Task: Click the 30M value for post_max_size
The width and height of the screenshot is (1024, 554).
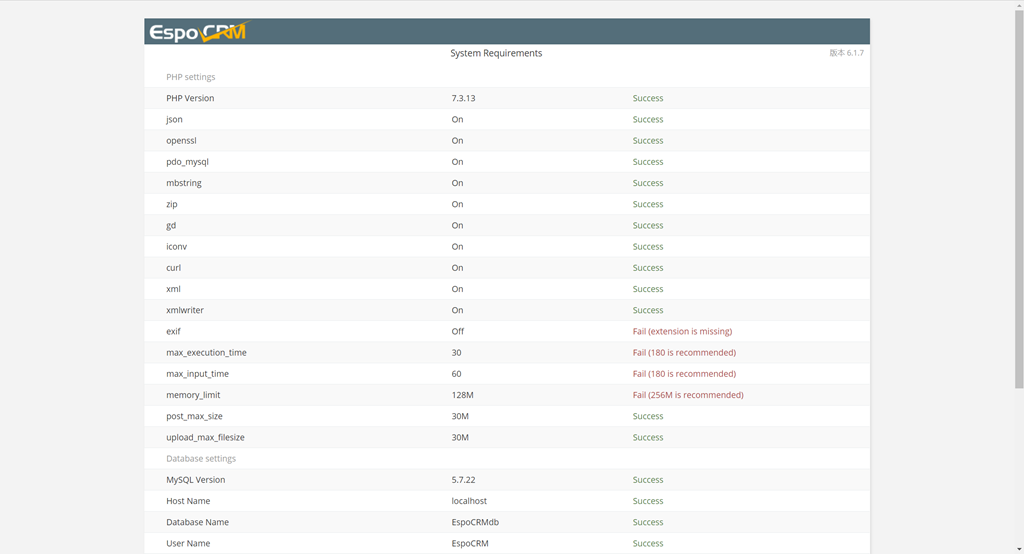Action: point(460,416)
